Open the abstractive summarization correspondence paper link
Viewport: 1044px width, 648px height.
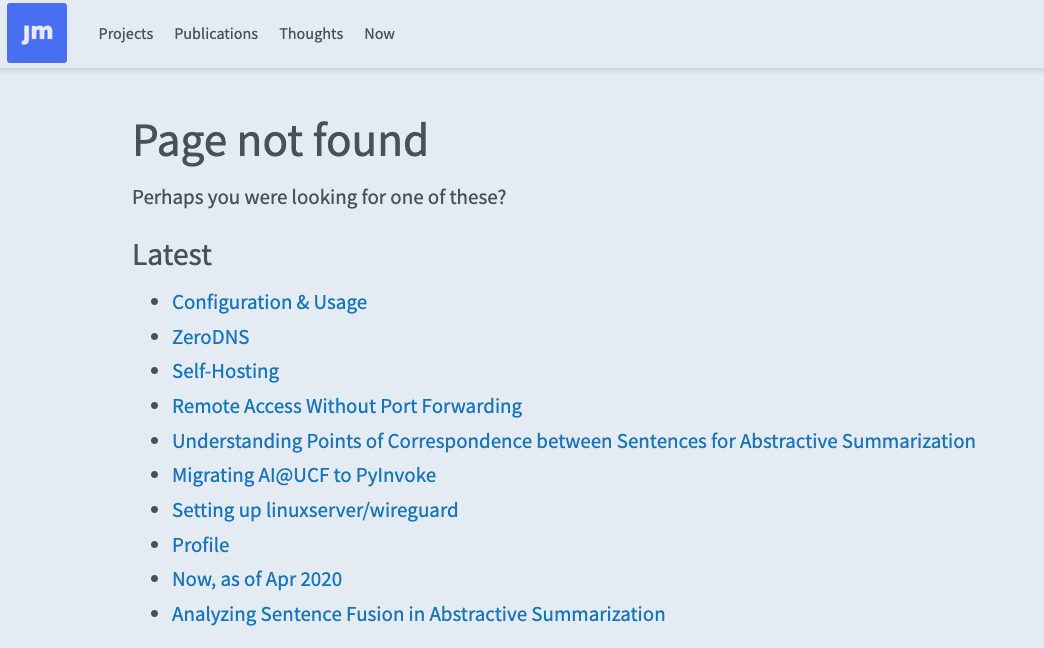click(x=574, y=441)
